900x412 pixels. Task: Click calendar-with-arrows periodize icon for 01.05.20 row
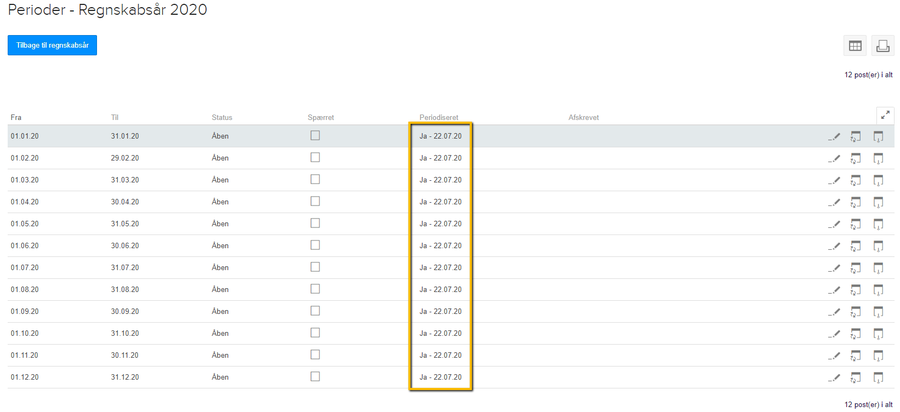(856, 224)
